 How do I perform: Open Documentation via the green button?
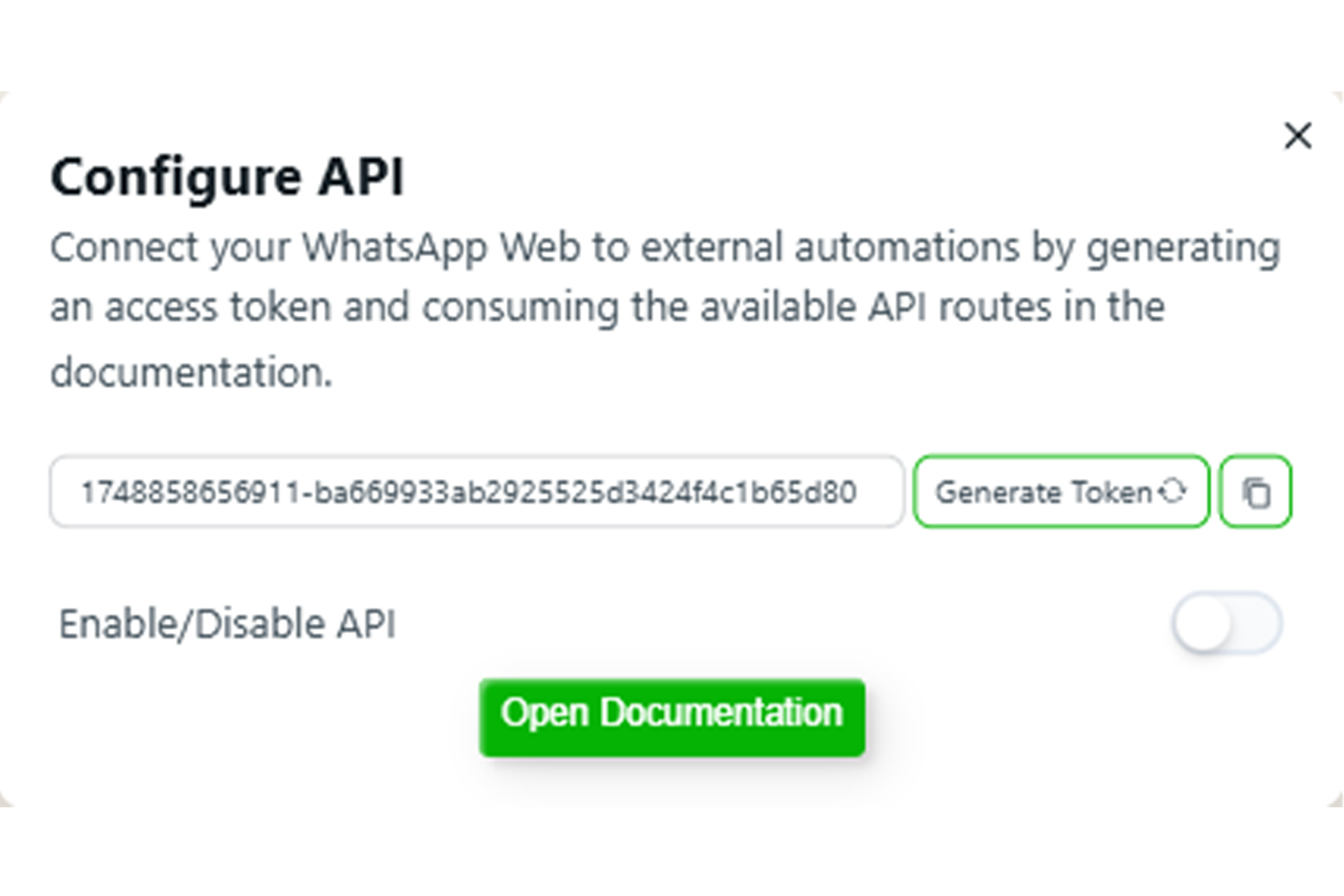pyautogui.click(x=672, y=718)
